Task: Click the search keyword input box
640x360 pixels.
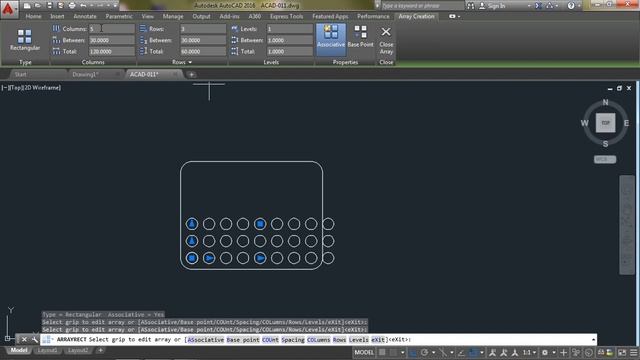Action: tap(422, 6)
